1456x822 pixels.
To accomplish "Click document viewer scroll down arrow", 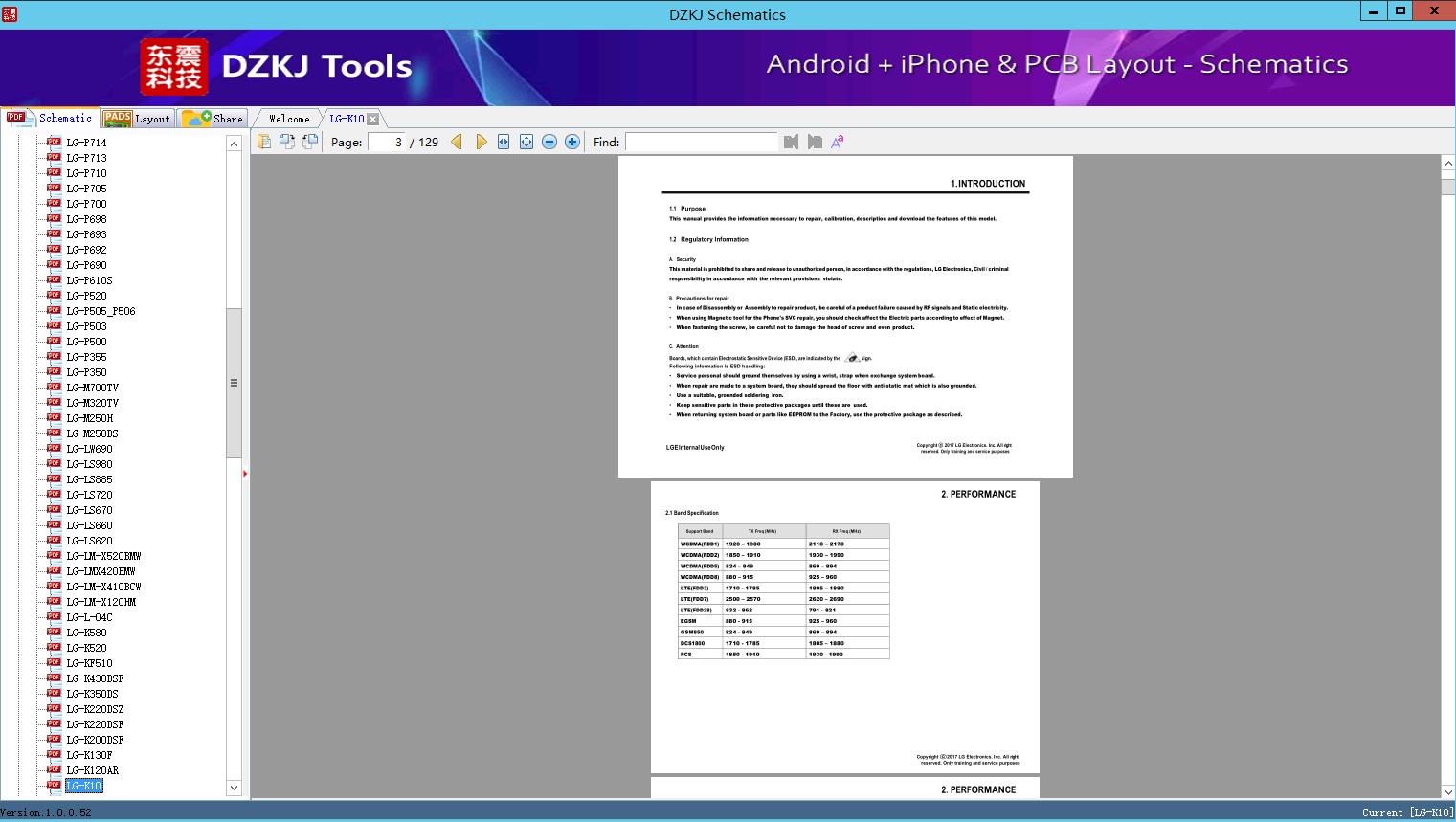I will [x=1448, y=790].
